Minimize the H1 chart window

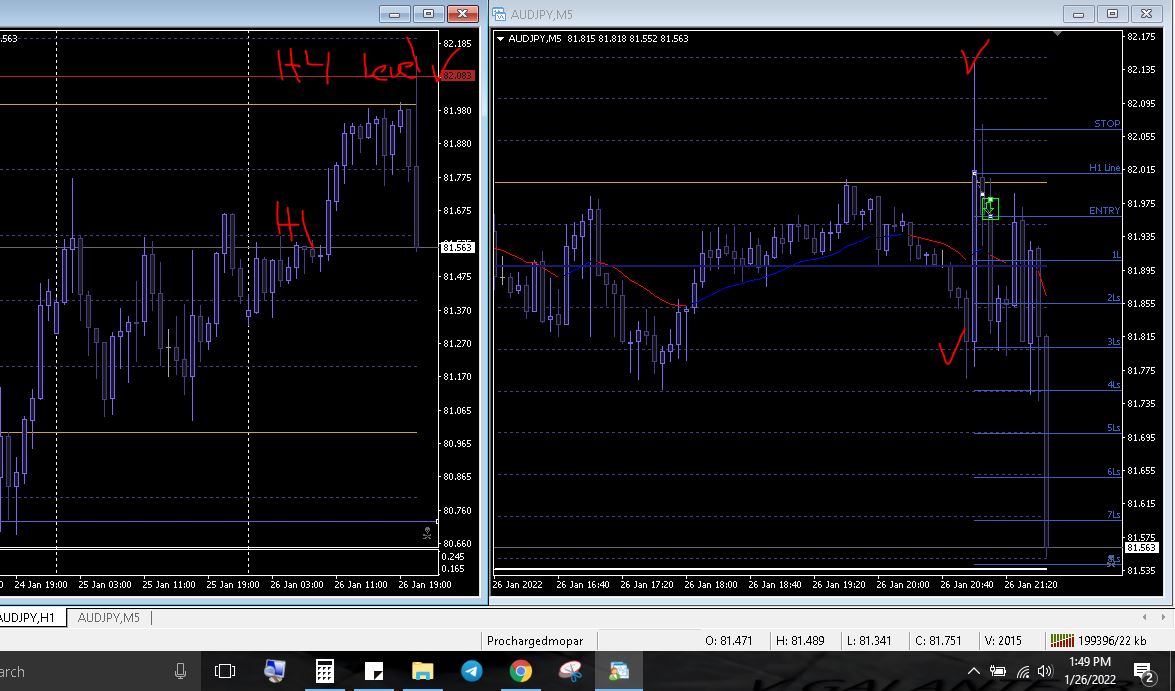(x=394, y=13)
